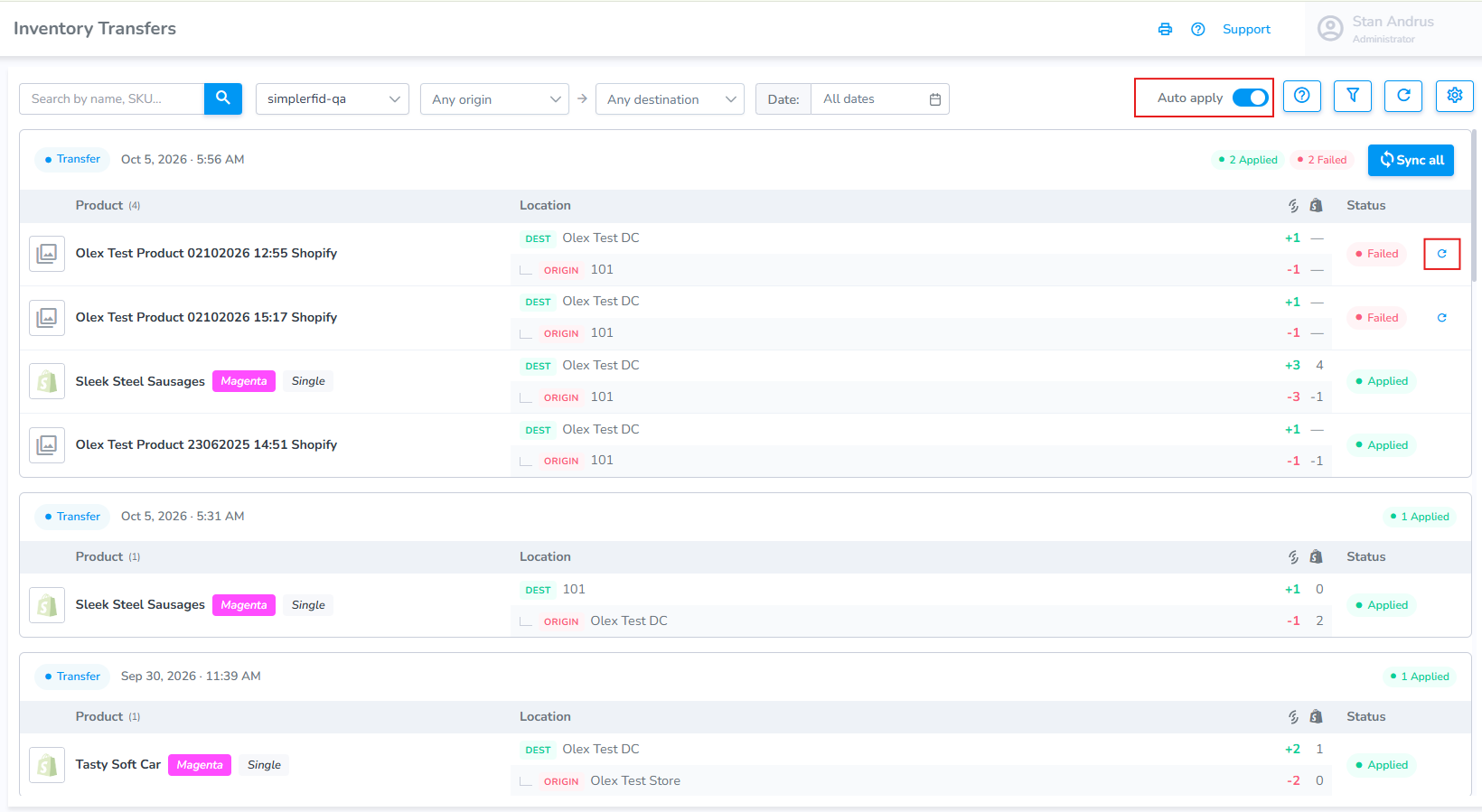Open the simplerfid-qa store dropdown
This screenshot has width=1482, height=812.
[x=333, y=99]
